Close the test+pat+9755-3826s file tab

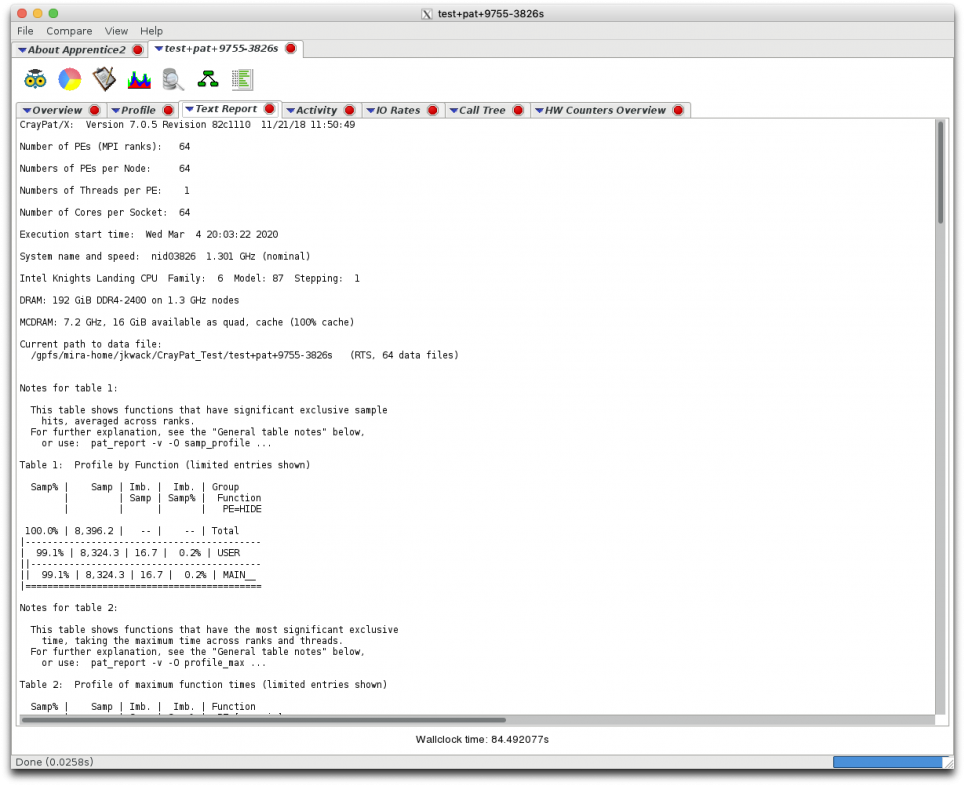[x=291, y=48]
